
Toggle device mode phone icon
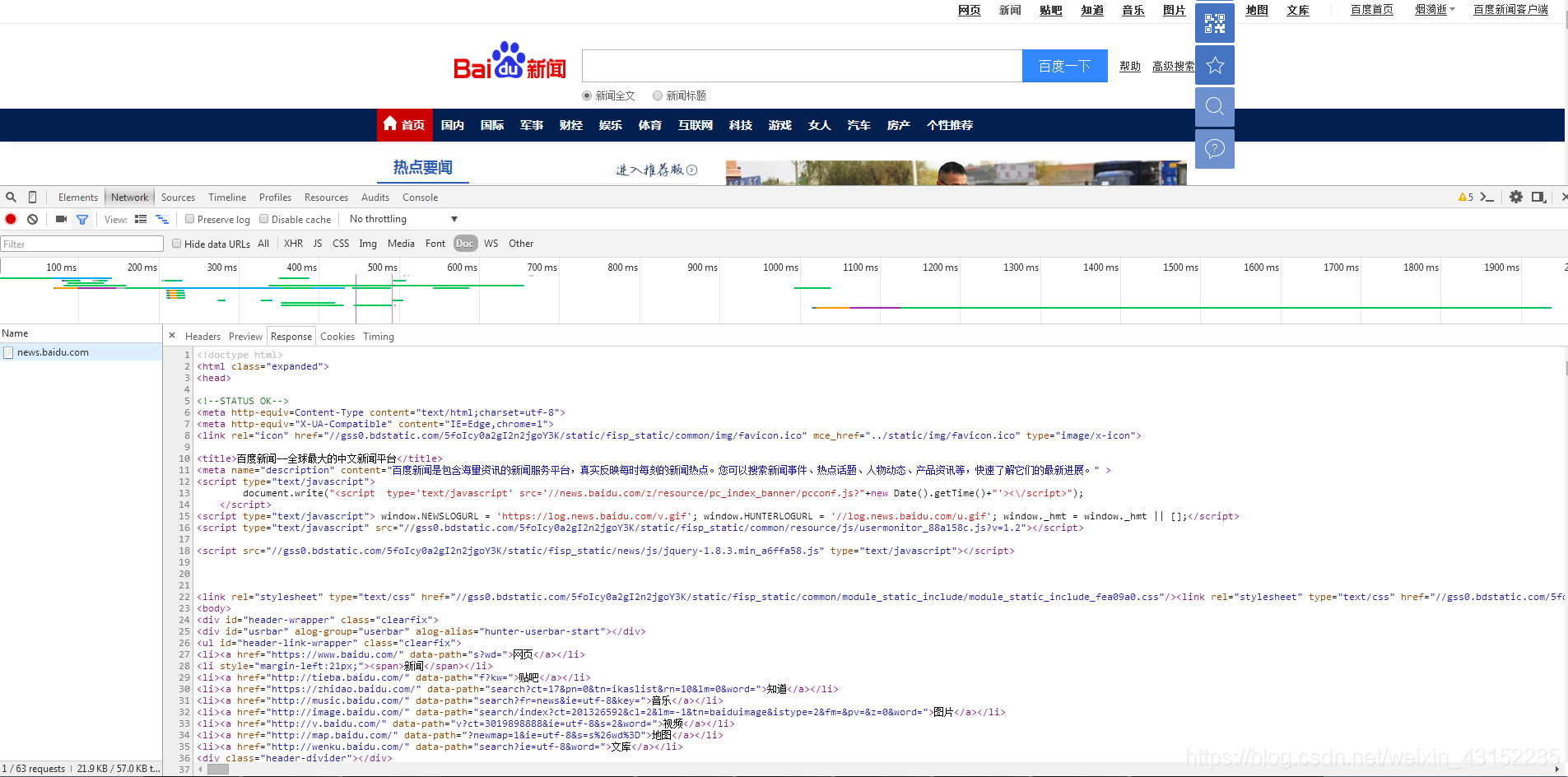point(33,198)
